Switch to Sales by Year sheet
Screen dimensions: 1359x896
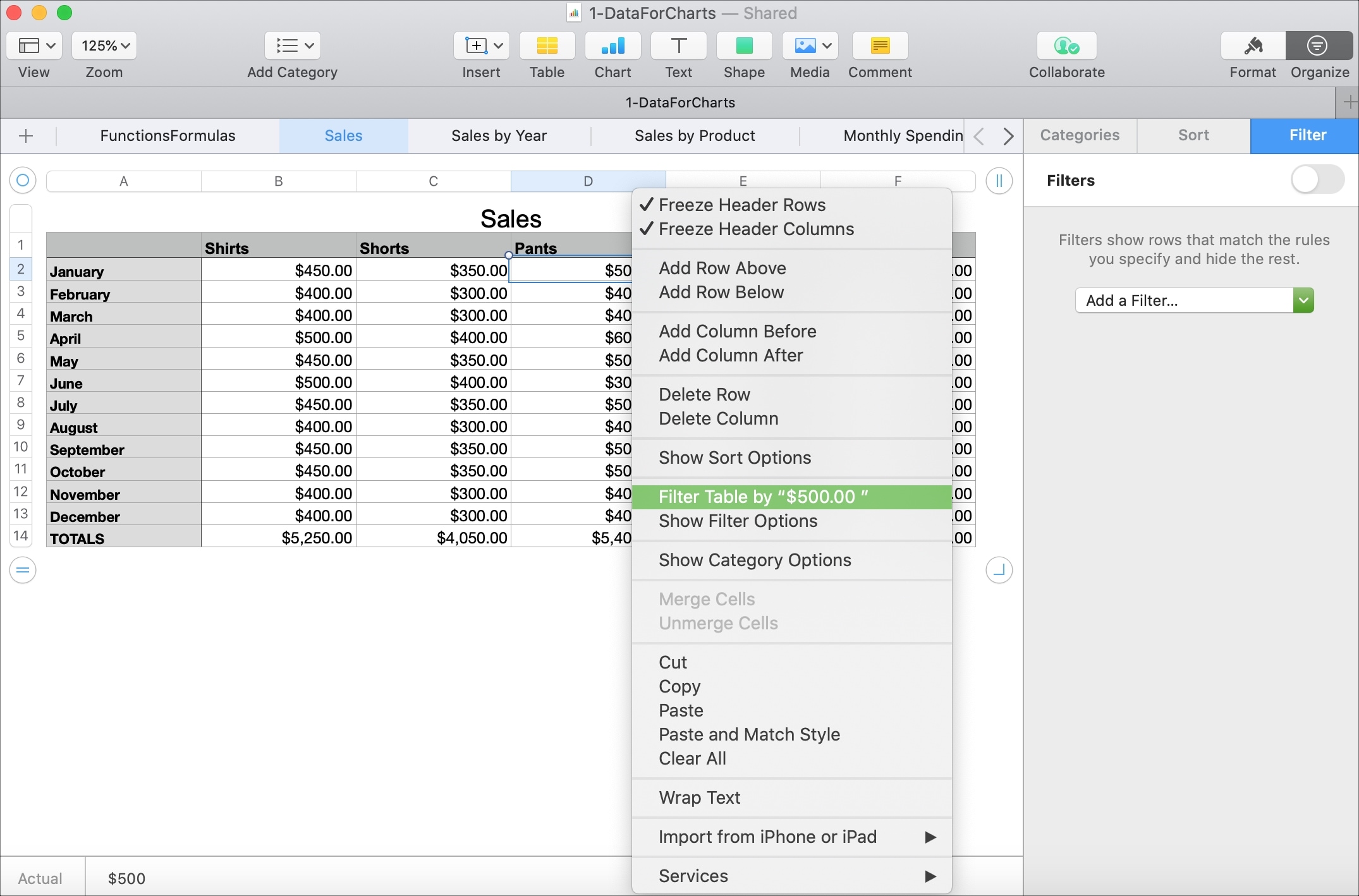pyautogui.click(x=499, y=136)
